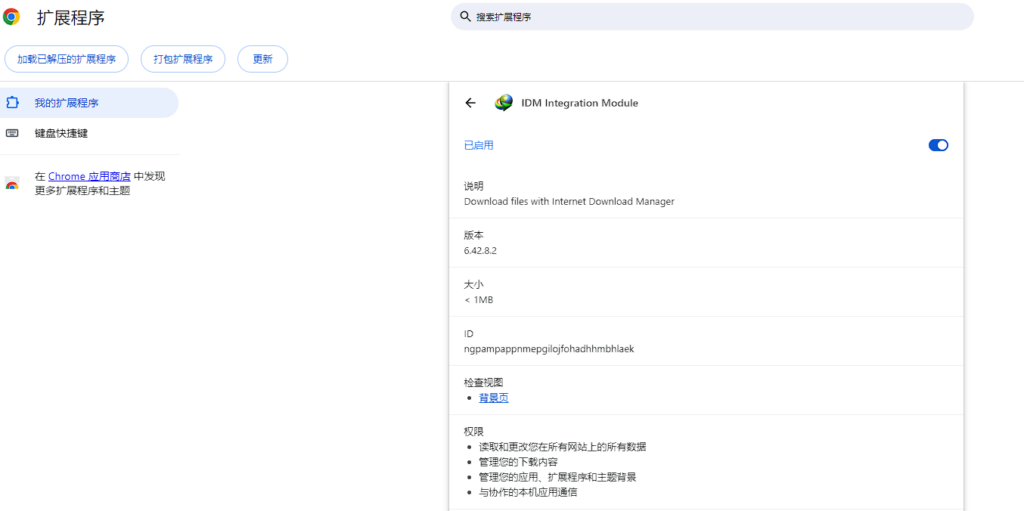Go back with the left arrow
Viewport: 1024px width, 511px height.
coord(470,103)
